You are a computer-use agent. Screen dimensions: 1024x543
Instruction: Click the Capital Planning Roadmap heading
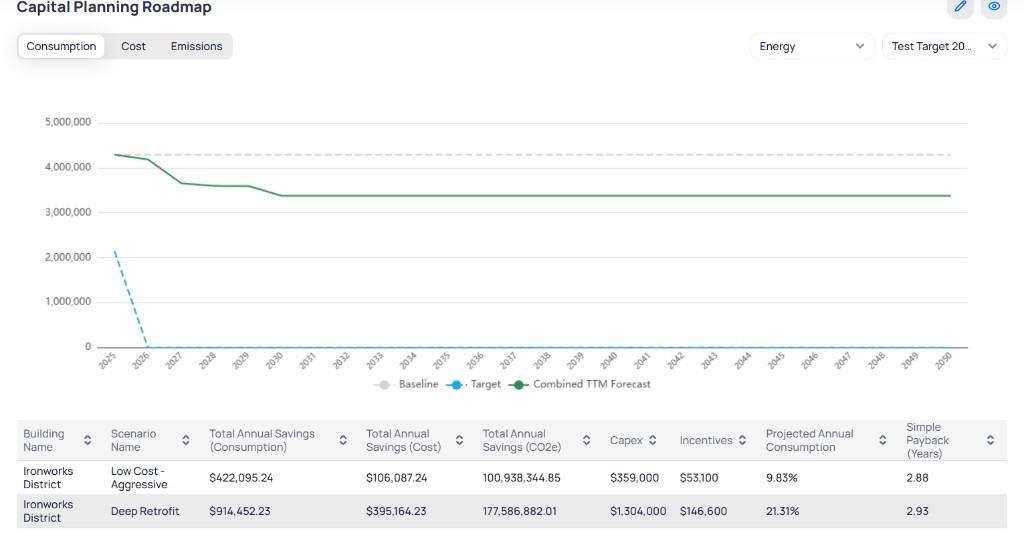click(114, 8)
